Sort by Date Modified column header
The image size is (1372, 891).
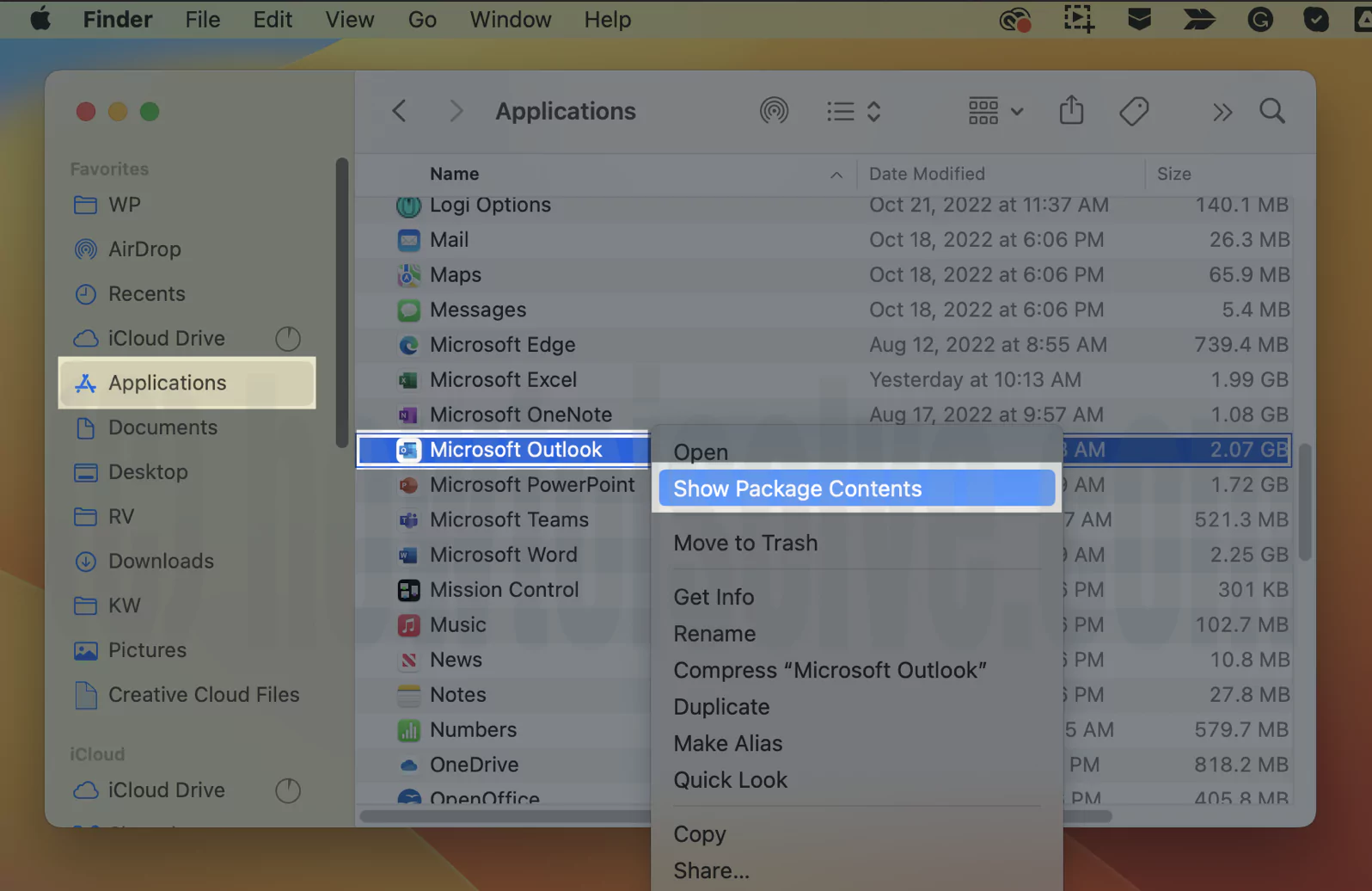point(927,174)
